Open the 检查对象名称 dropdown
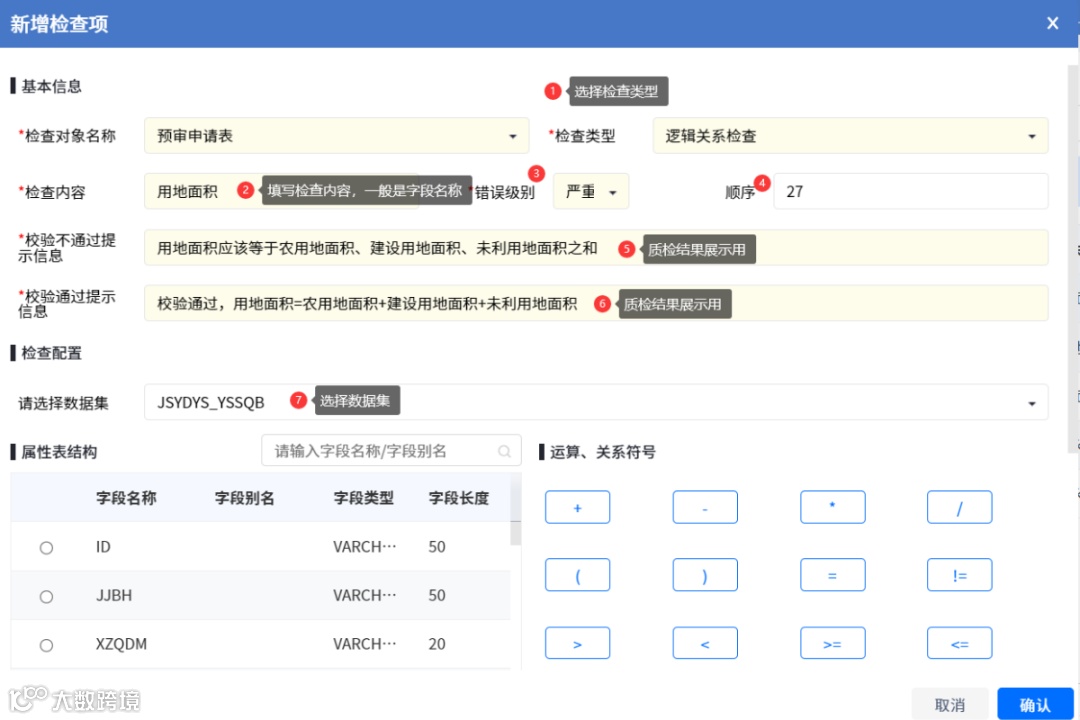Viewport: 1080px width, 720px height. (x=336, y=136)
